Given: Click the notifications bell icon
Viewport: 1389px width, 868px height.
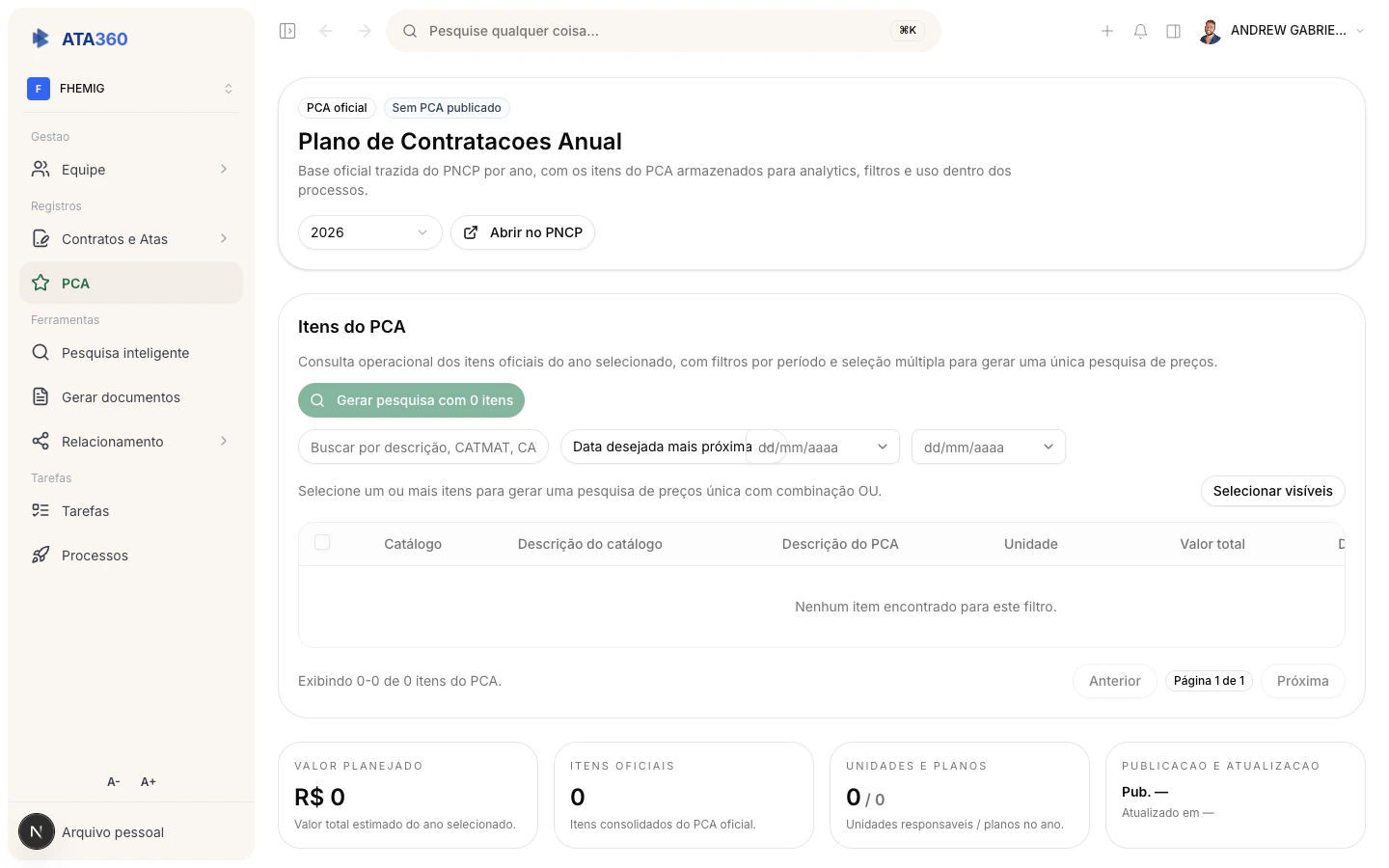Looking at the screenshot, I should click(1140, 30).
